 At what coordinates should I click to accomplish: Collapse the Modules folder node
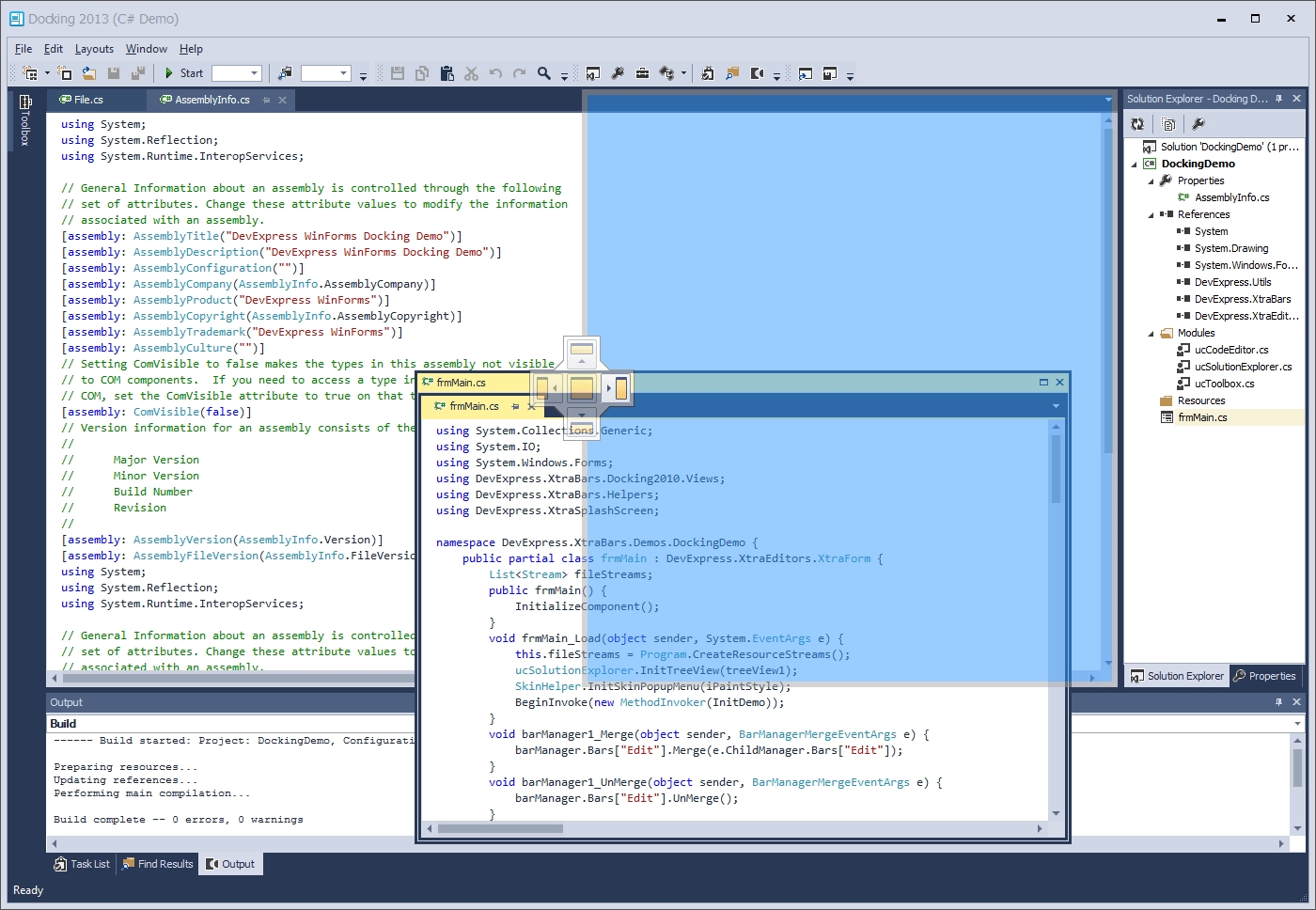[x=1151, y=333]
